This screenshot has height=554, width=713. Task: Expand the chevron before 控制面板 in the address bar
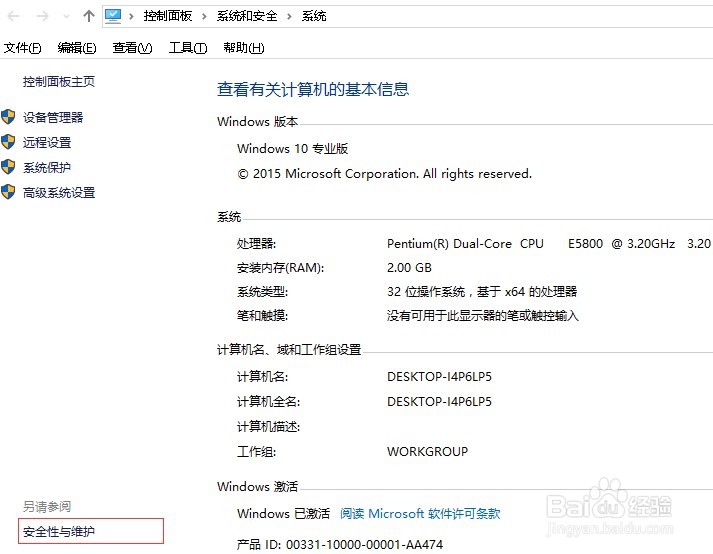click(x=131, y=17)
